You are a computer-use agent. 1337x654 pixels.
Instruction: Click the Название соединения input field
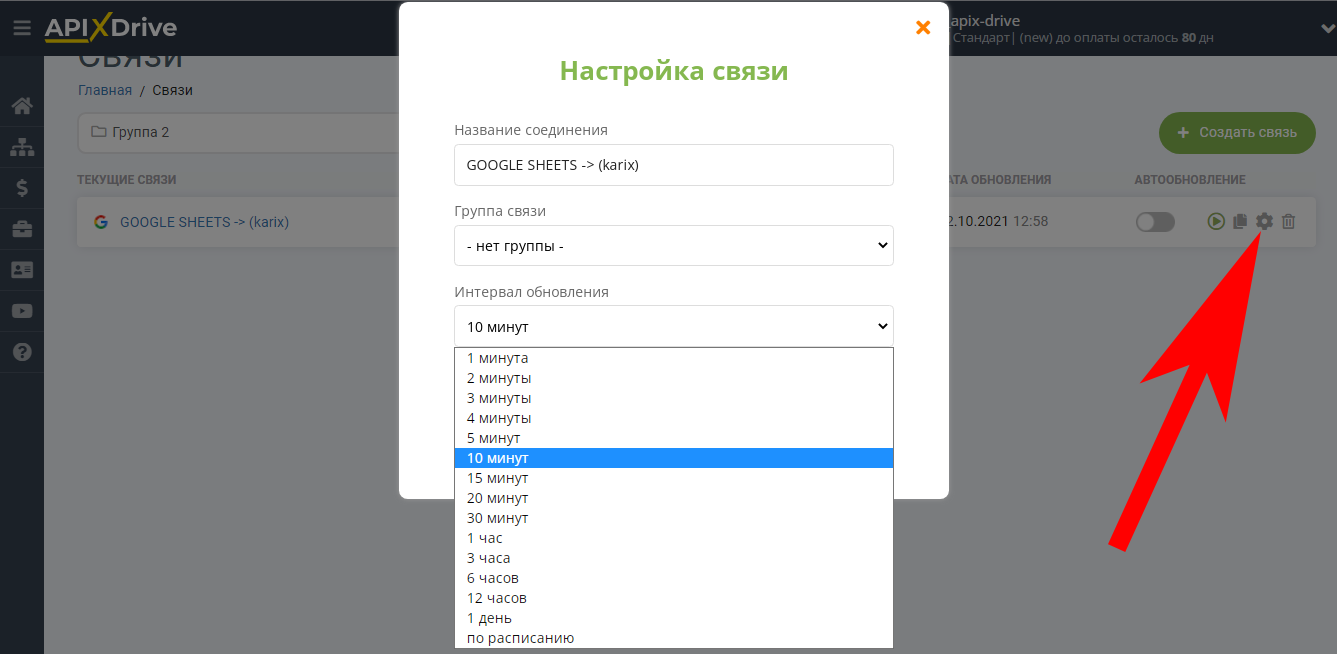[673, 165]
